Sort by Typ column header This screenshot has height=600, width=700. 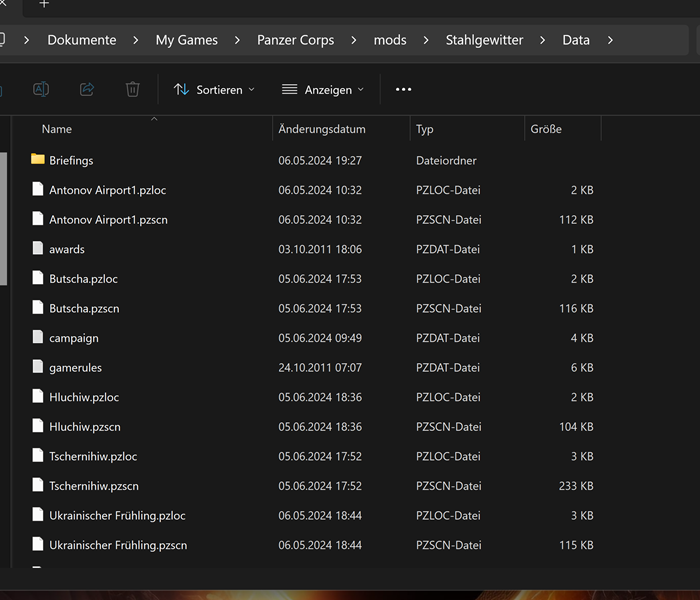[425, 129]
